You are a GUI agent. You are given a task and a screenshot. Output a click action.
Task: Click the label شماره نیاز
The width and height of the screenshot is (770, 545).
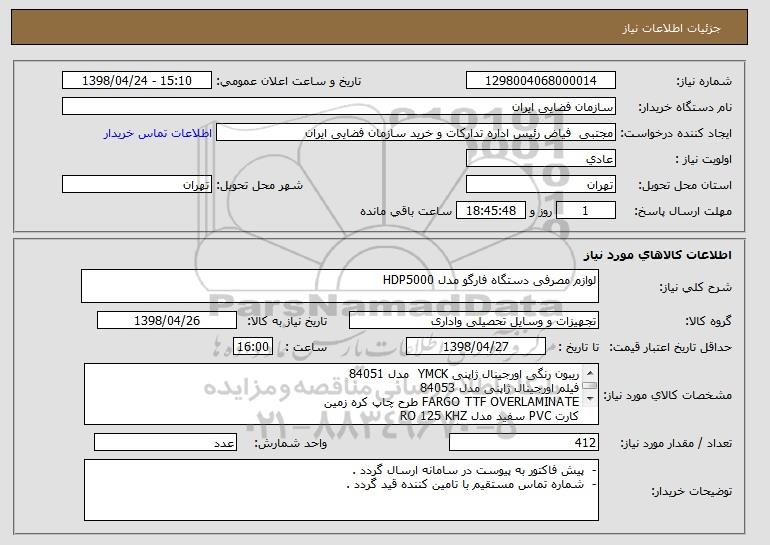point(705,81)
